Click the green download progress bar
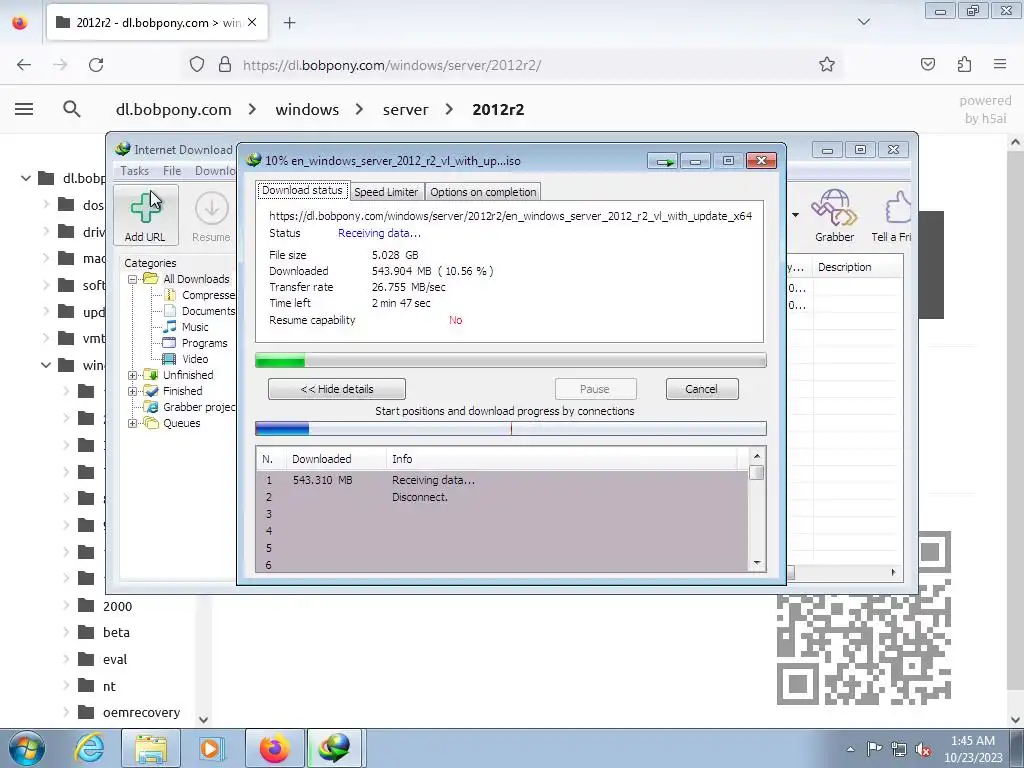 (x=511, y=360)
